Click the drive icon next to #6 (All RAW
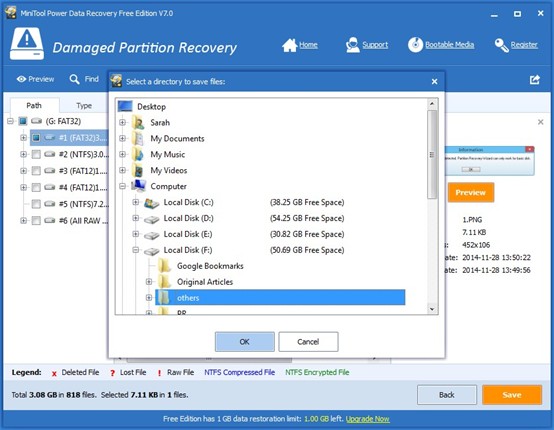This screenshot has height=430, width=554. click(50, 220)
